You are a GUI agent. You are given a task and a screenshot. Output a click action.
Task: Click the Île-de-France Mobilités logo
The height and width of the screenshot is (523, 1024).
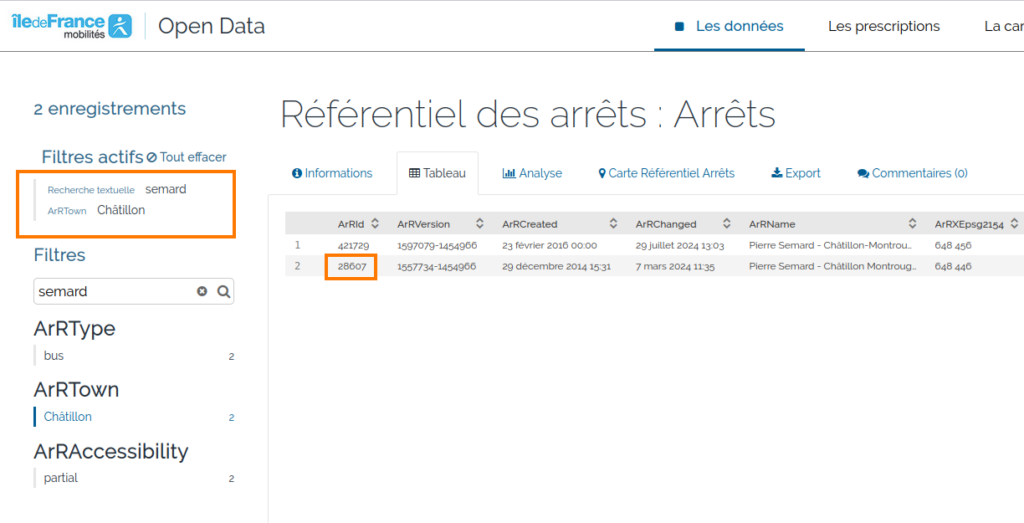click(71, 26)
